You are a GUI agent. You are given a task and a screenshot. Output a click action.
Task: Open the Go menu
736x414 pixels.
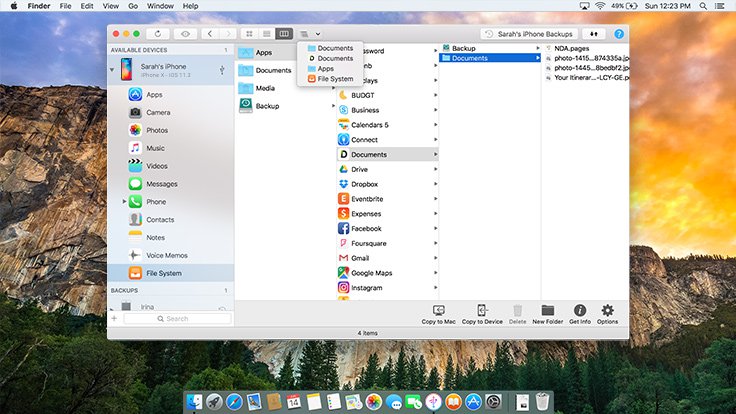tap(133, 6)
